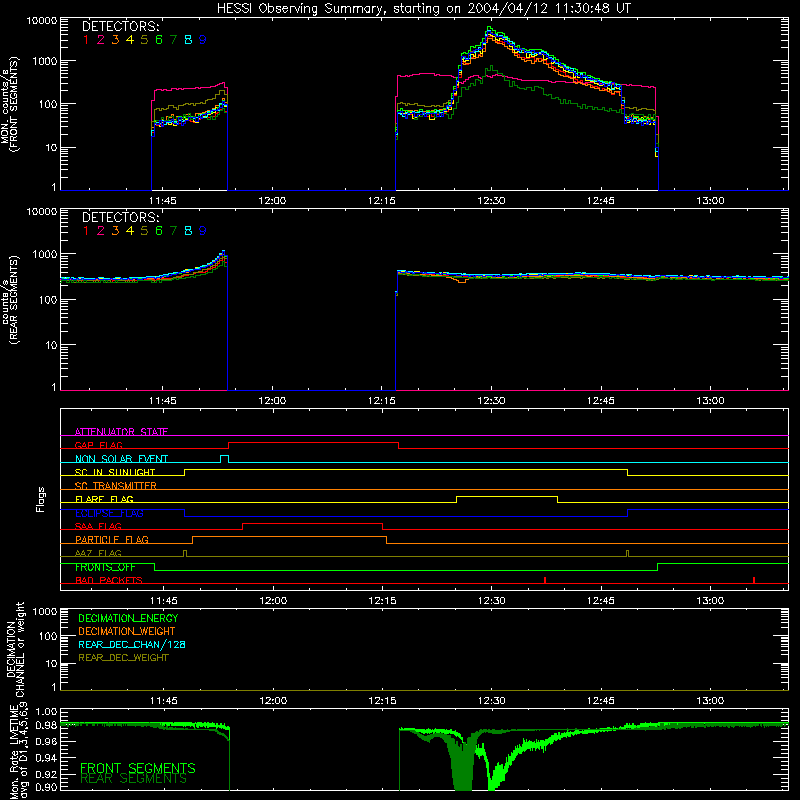Click the flare peak in the front segments plot
The width and height of the screenshot is (800, 800).
pyautogui.click(x=489, y=29)
